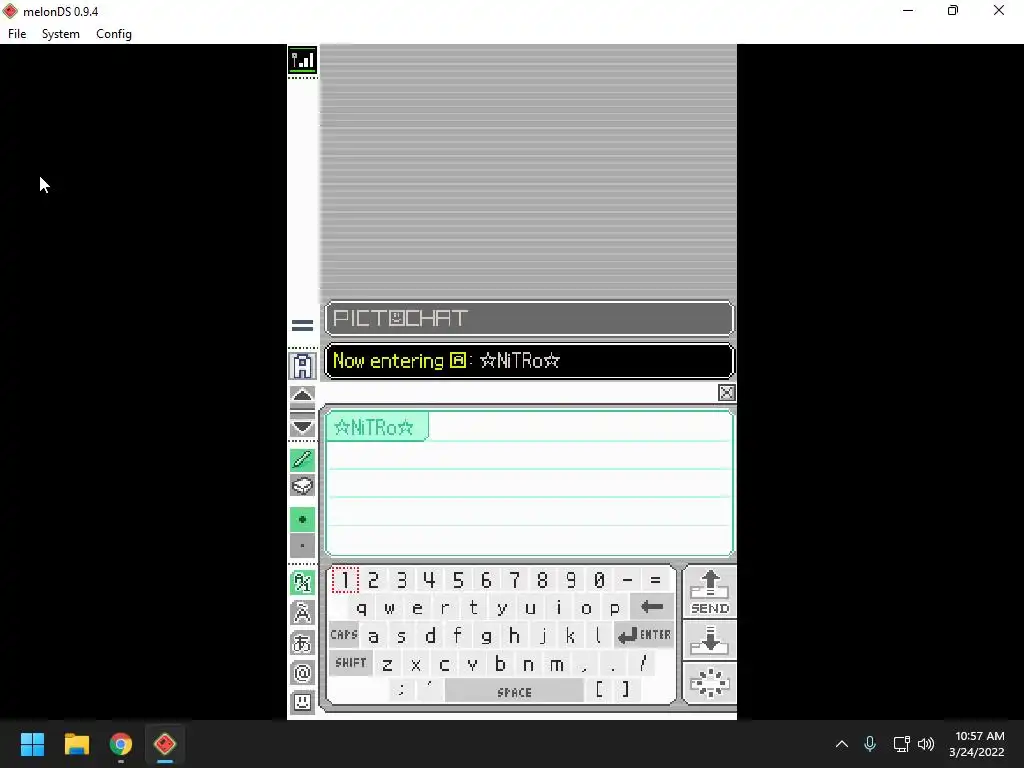Tap the letter z key

coord(388,664)
